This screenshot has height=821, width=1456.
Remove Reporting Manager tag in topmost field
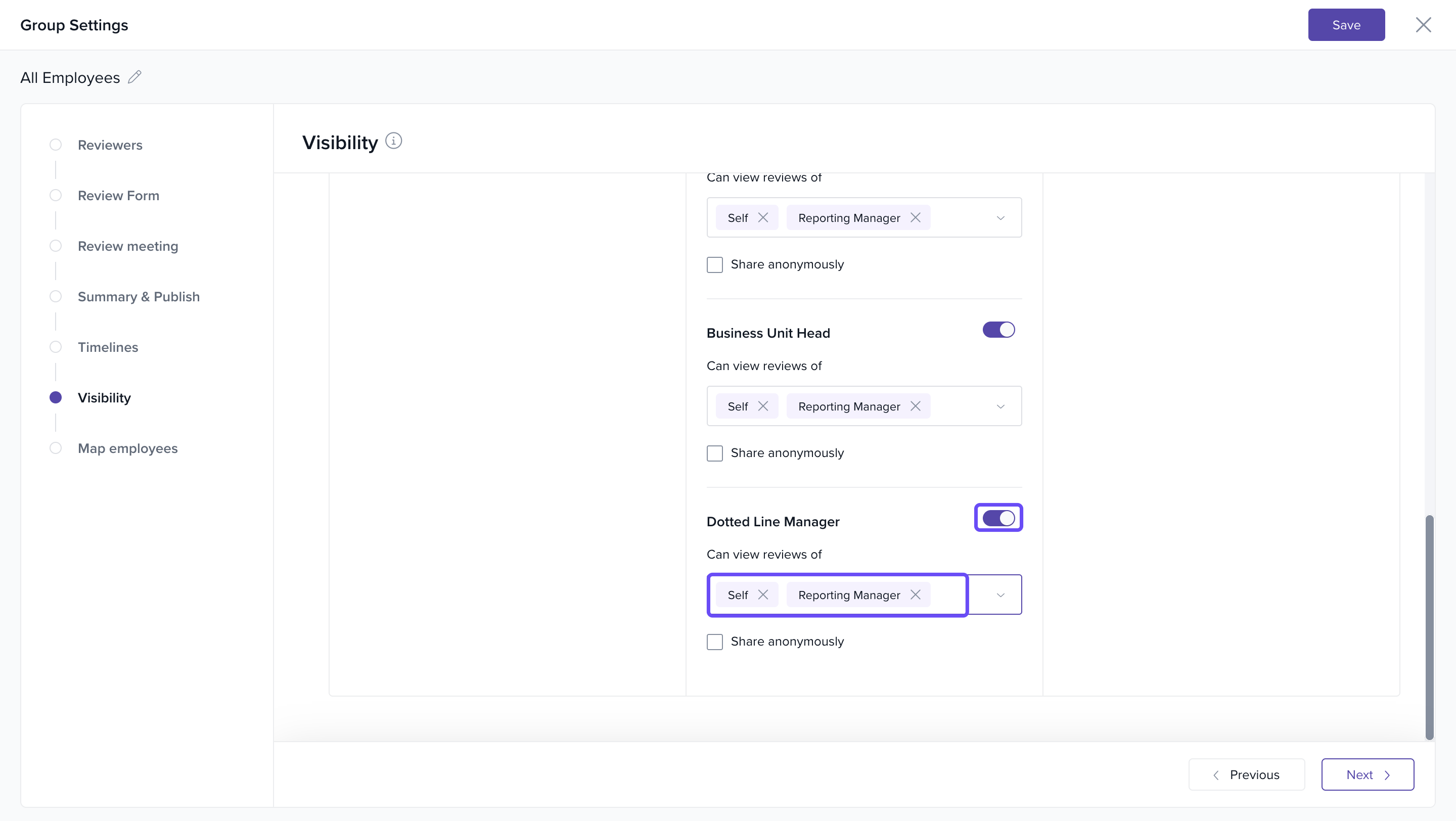(x=916, y=217)
